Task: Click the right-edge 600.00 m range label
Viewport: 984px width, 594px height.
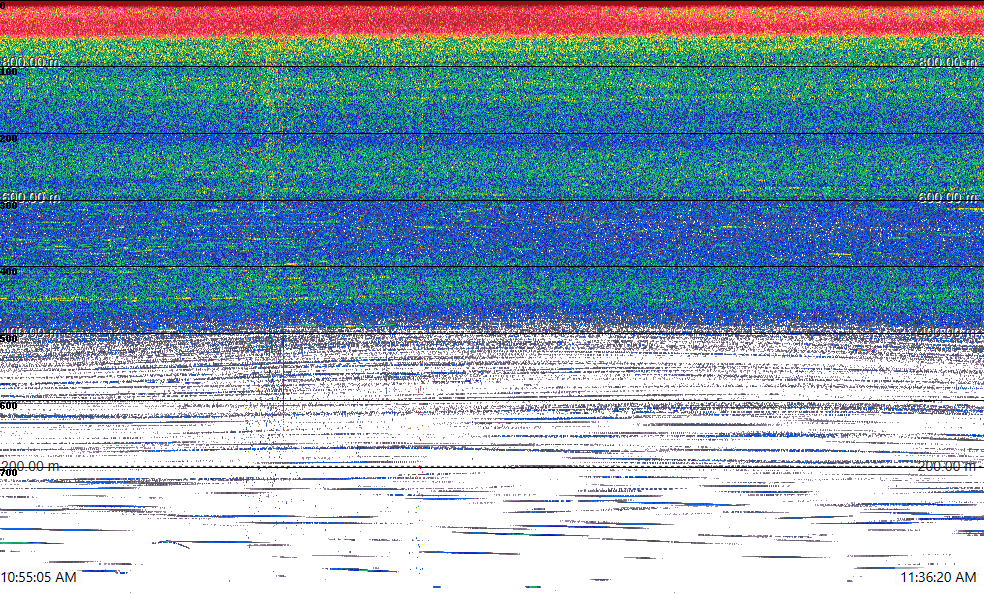Action: tap(948, 197)
